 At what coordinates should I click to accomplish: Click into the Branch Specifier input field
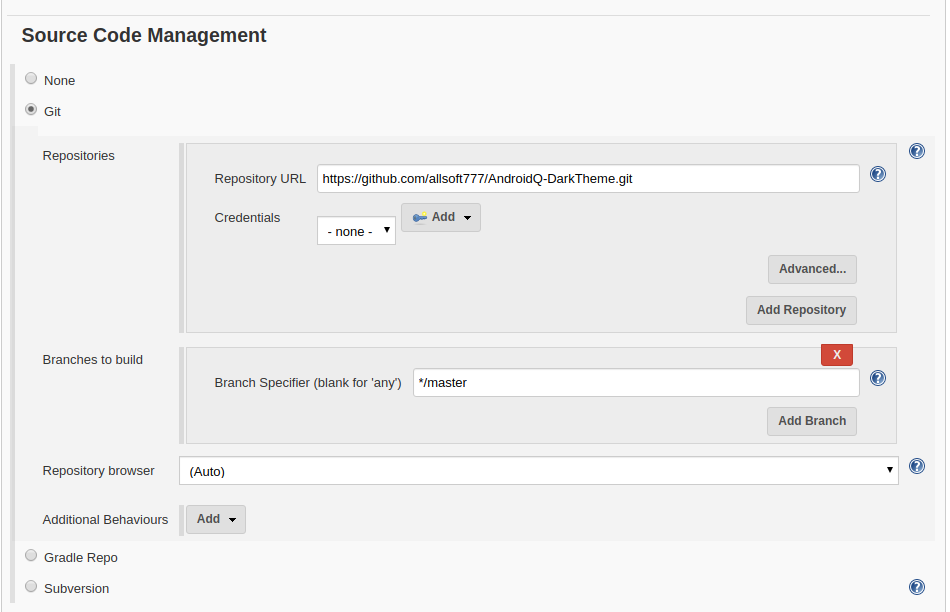click(636, 383)
